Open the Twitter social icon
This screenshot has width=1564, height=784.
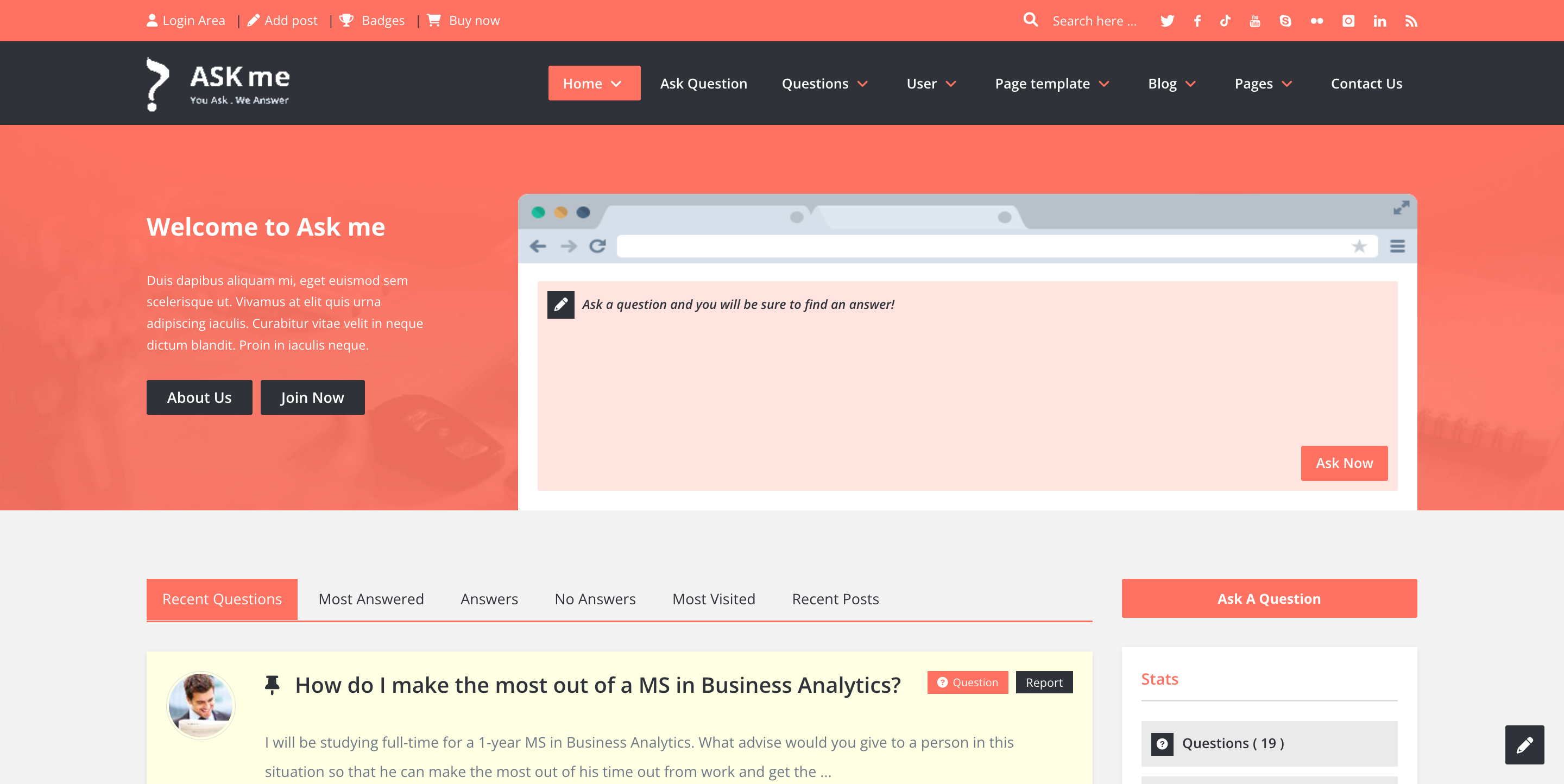(1167, 20)
